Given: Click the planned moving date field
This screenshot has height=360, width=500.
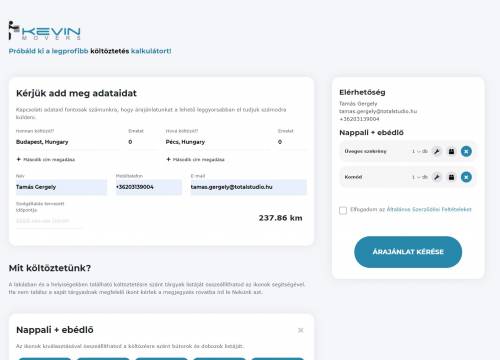Looking at the screenshot, I should [x=49, y=221].
